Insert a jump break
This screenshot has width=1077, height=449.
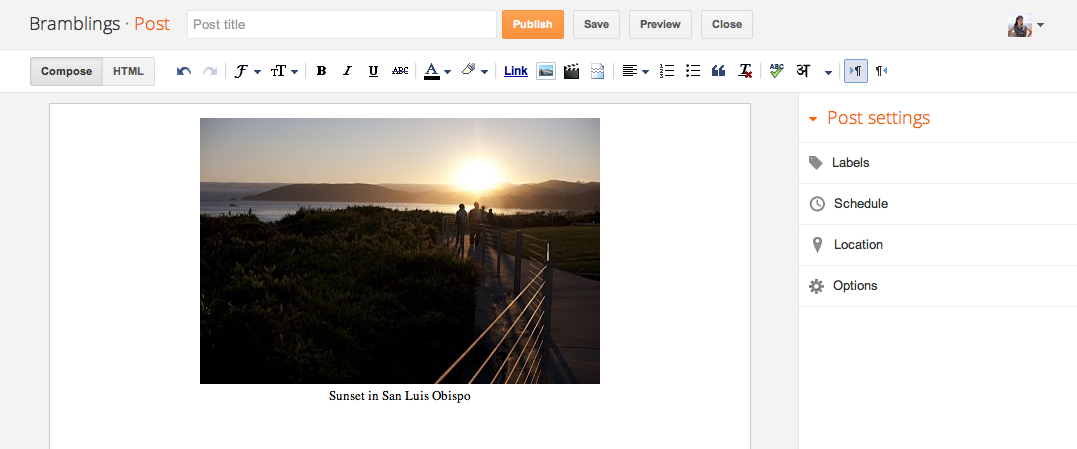pyautogui.click(x=597, y=71)
